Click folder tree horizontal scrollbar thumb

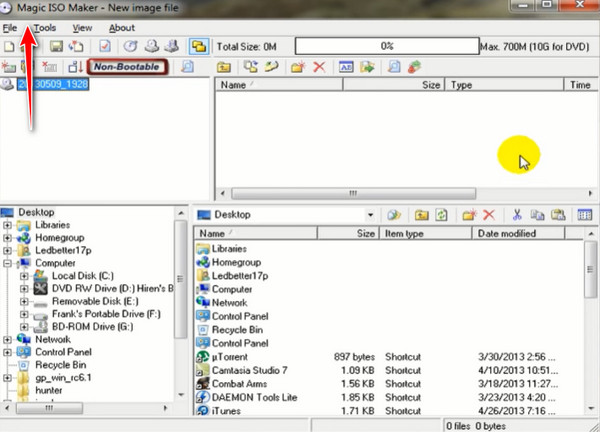tap(49, 408)
